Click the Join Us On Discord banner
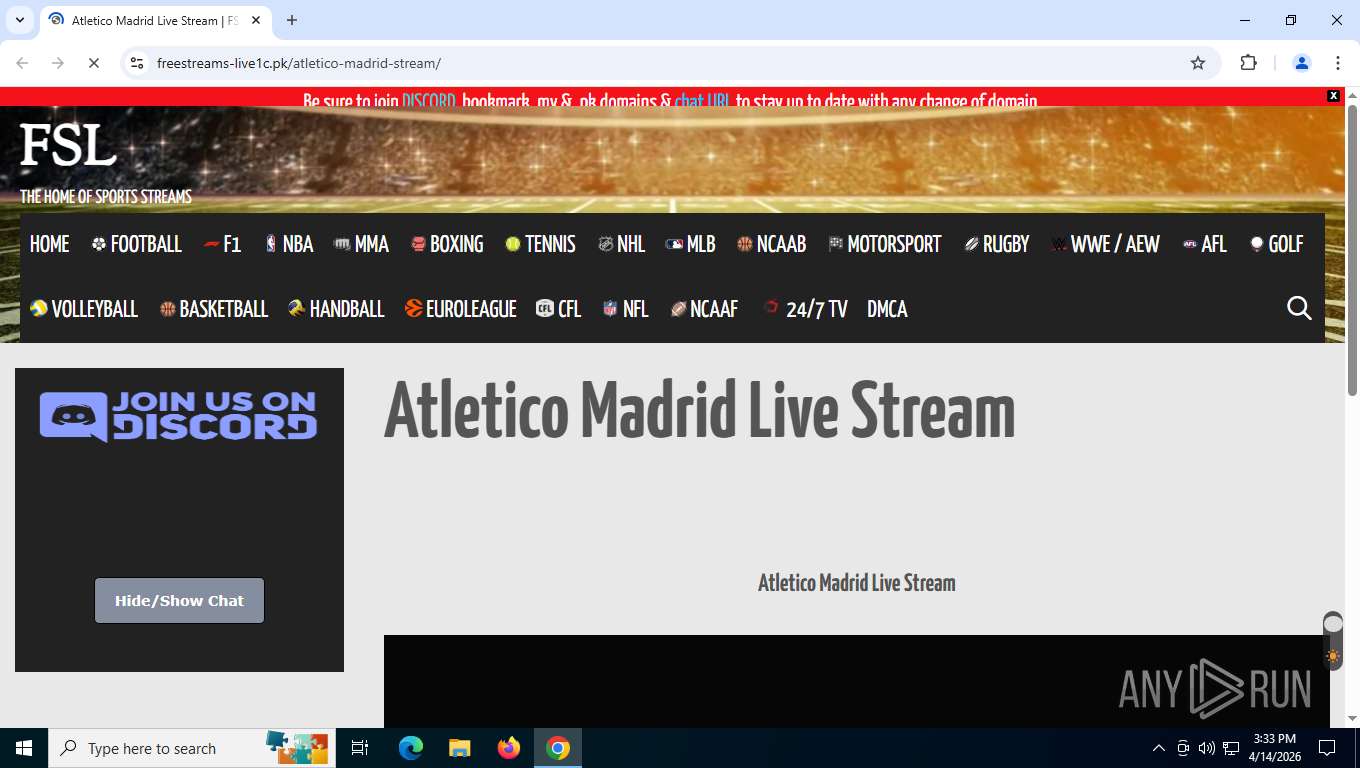1360x768 pixels. pyautogui.click(x=179, y=416)
